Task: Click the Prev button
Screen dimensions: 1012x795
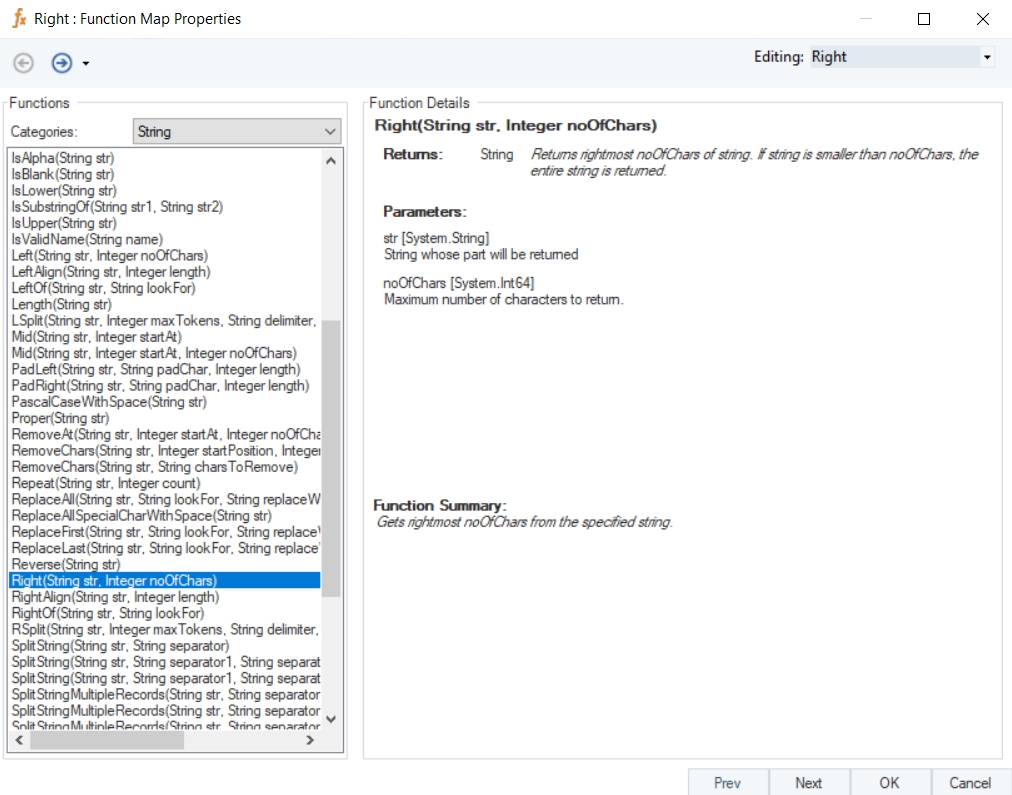Action: tap(727, 782)
